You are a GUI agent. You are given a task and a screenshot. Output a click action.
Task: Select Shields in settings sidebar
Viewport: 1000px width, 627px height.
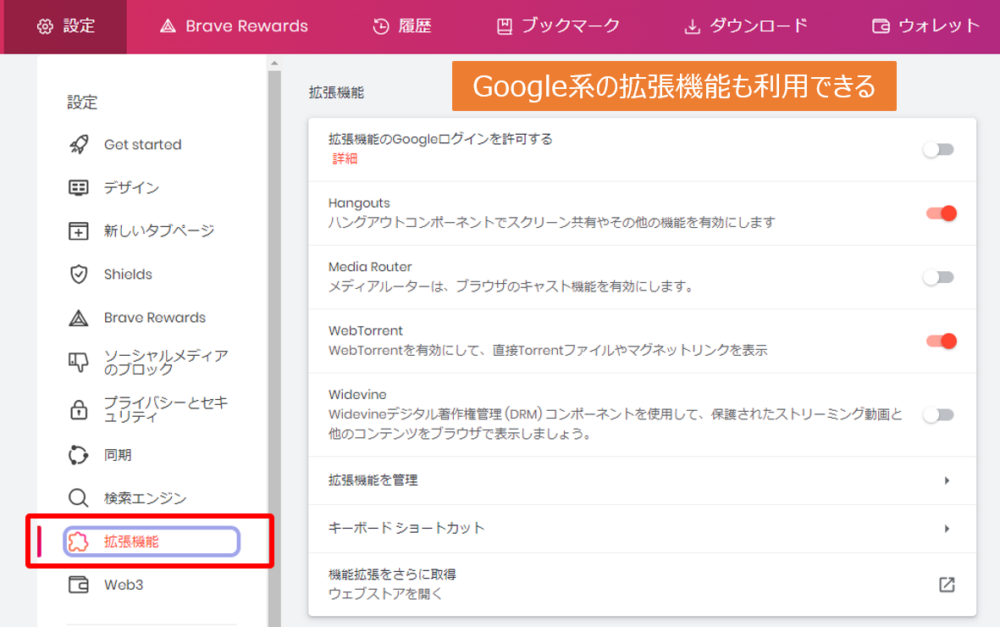(x=128, y=274)
